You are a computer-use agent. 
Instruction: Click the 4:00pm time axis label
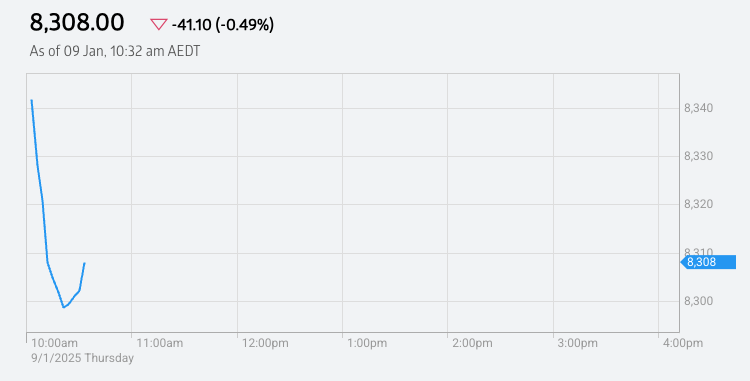pos(683,343)
